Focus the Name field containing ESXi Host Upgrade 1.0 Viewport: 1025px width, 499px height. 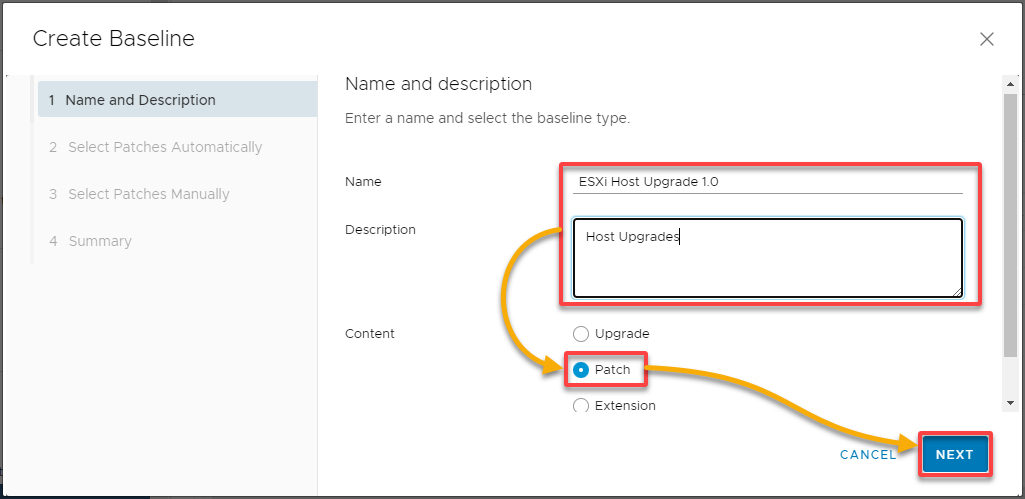[767, 182]
